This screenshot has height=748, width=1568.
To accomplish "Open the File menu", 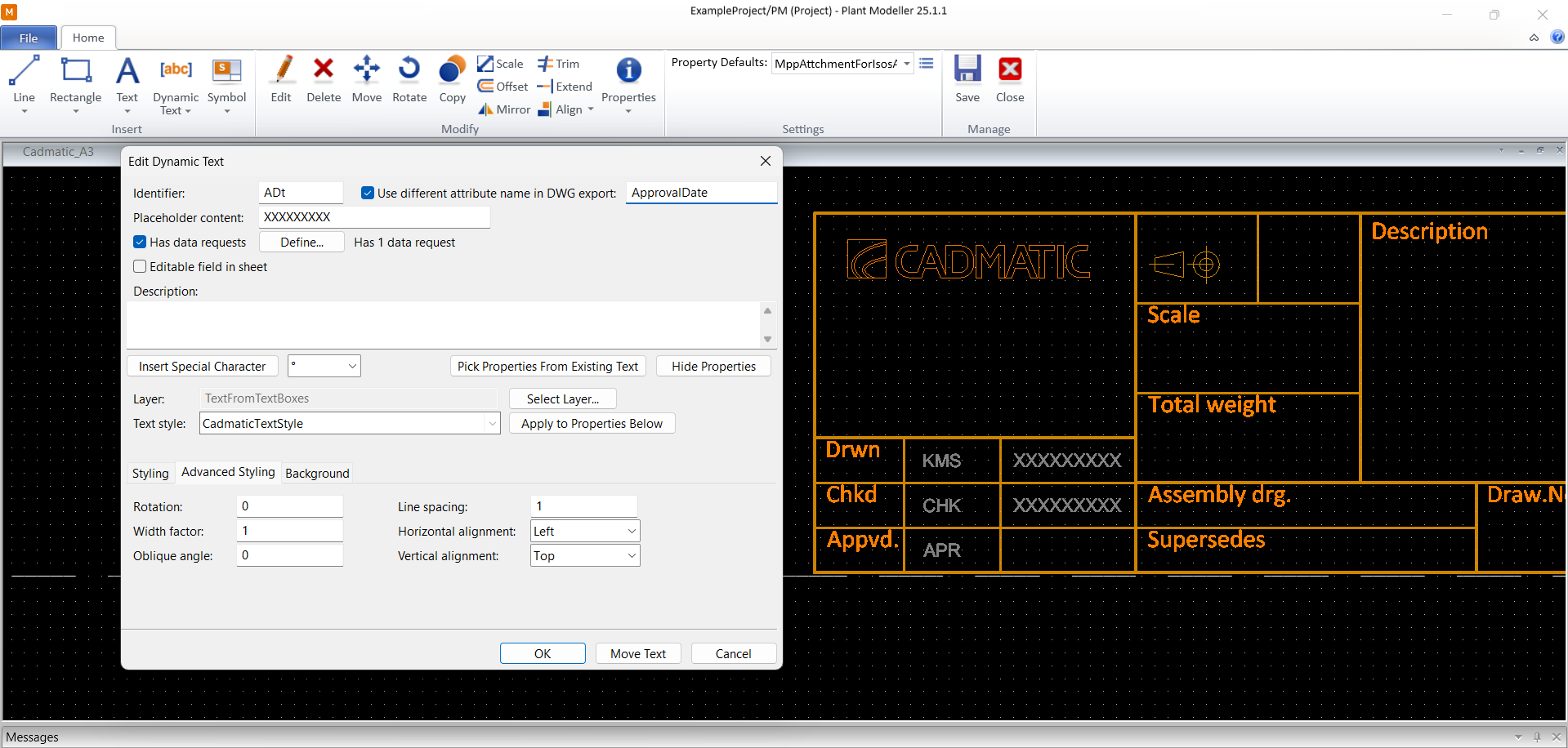I will click(x=29, y=38).
